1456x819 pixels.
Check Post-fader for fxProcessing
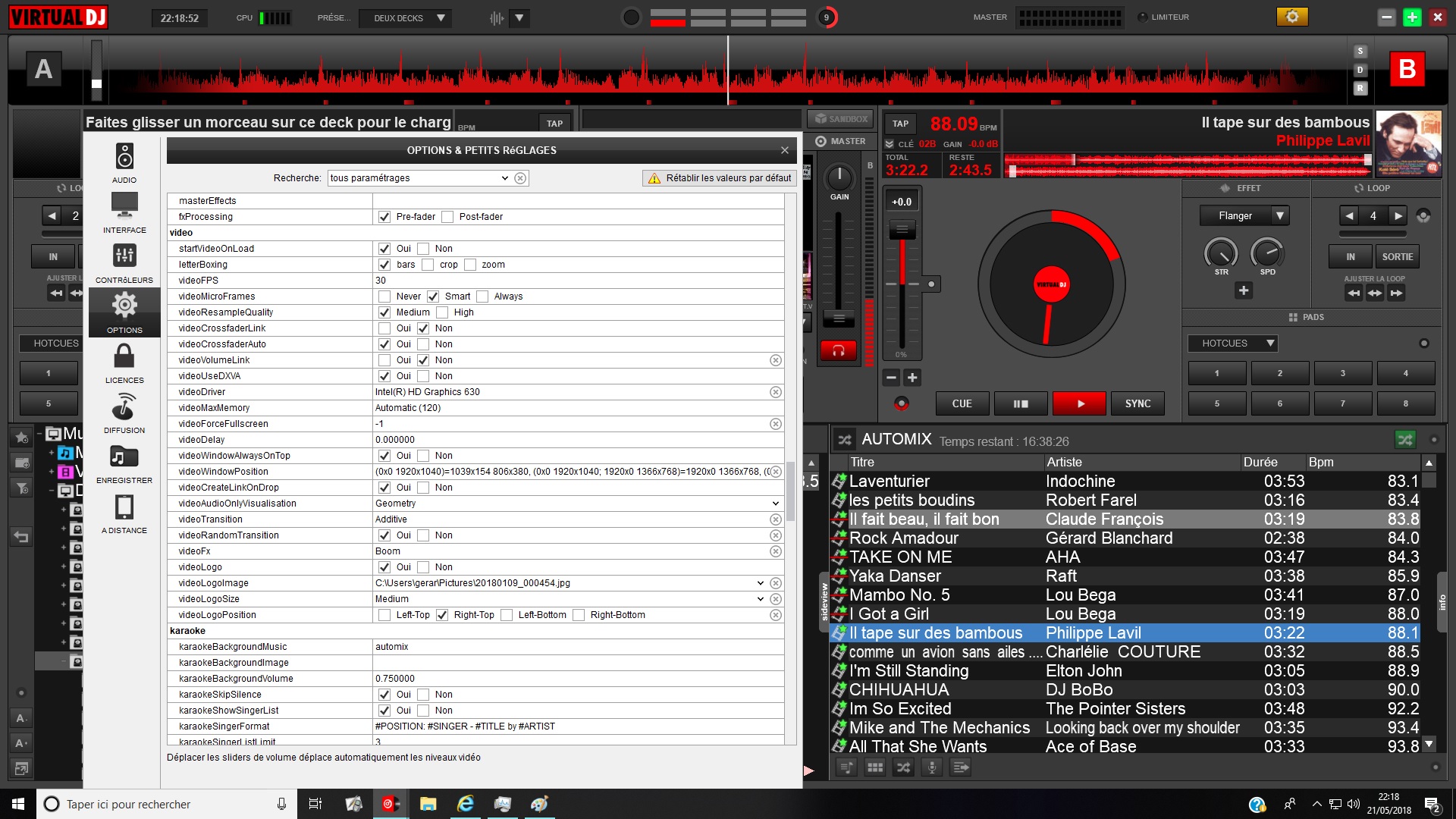(447, 217)
